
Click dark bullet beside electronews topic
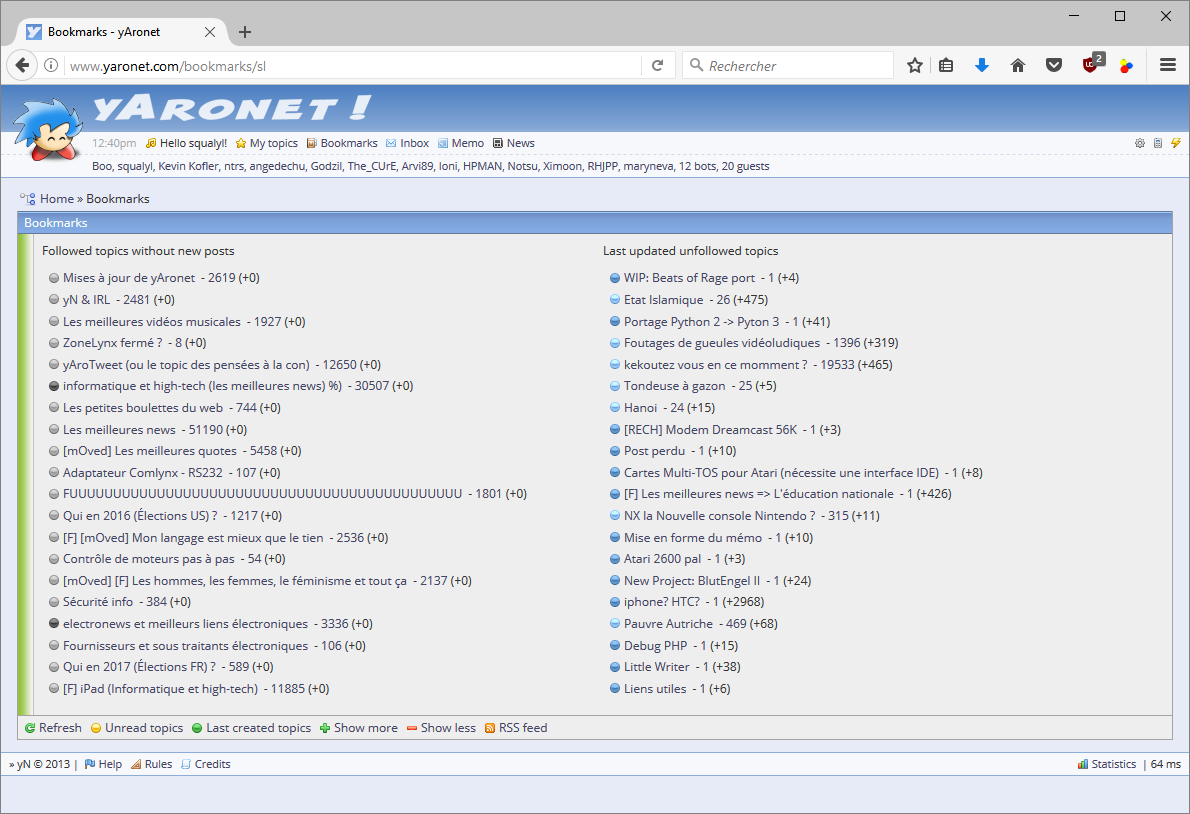(x=54, y=624)
